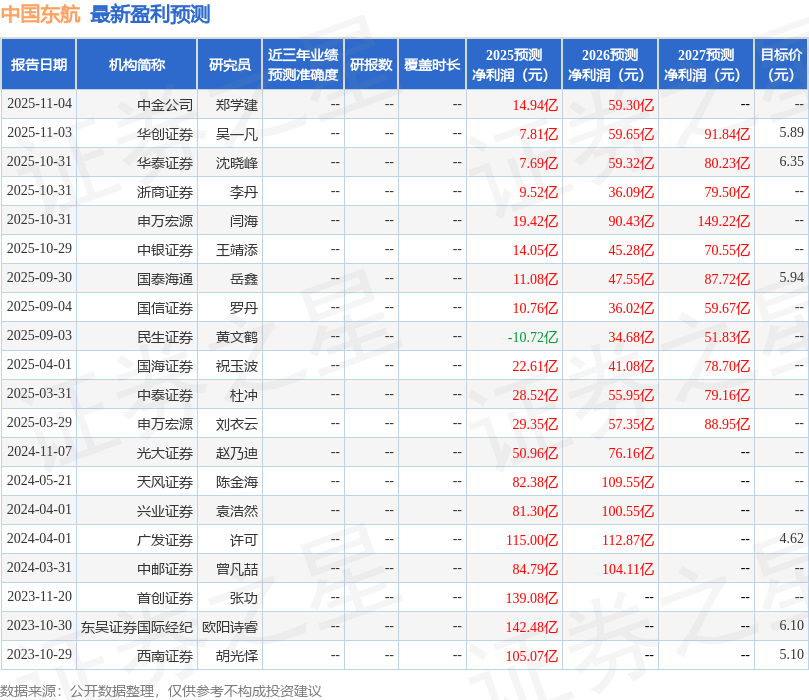This screenshot has width=809, height=700.
Task: Select the 近三年业绩预测准确度 column header
Action: click(x=303, y=64)
